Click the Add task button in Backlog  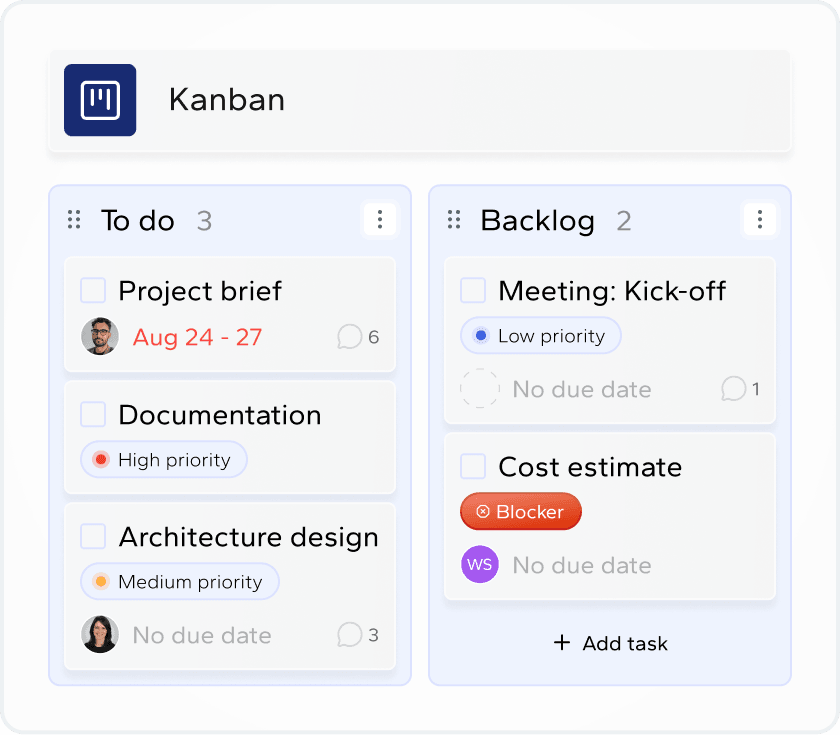(610, 643)
